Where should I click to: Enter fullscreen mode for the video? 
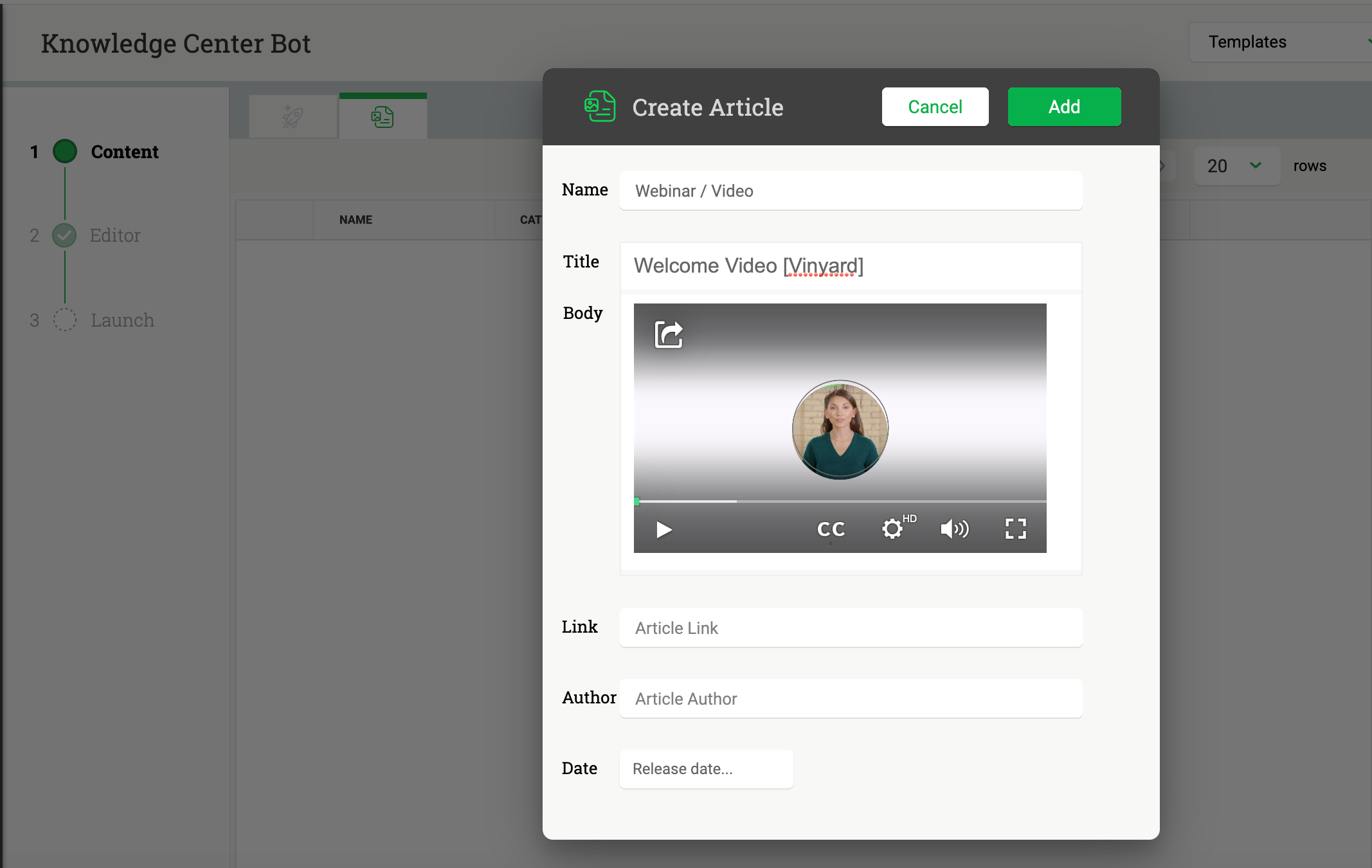click(1016, 529)
